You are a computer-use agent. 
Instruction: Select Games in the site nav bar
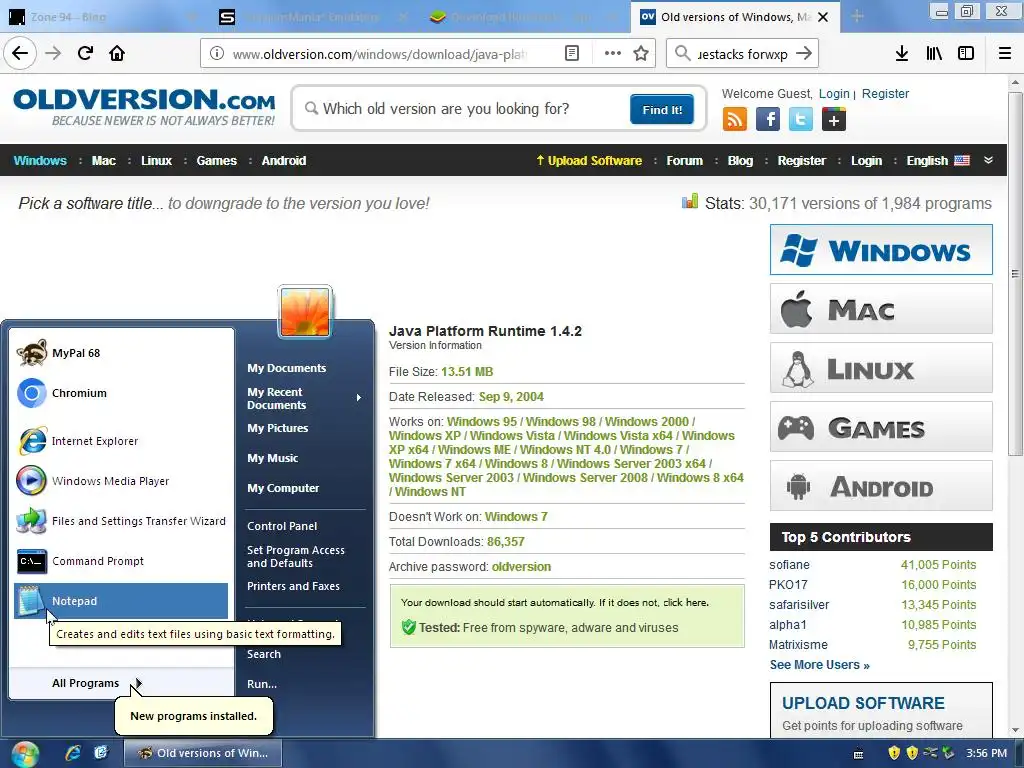217,161
